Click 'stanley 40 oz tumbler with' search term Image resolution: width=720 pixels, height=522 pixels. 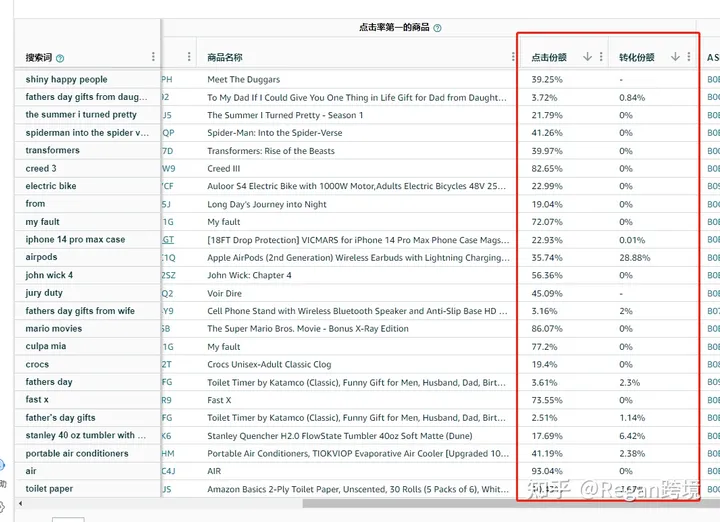click(x=86, y=435)
